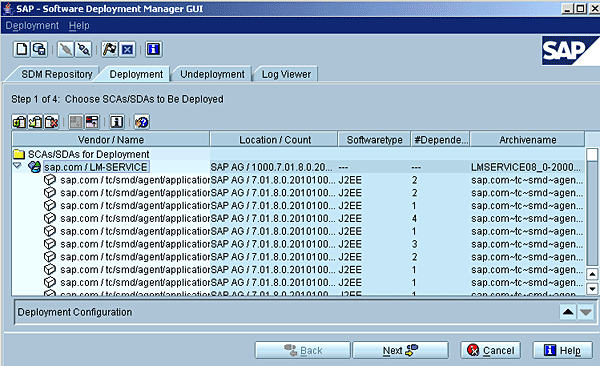Click the Next button
Image resolution: width=600 pixels, height=366 pixels.
[400, 350]
